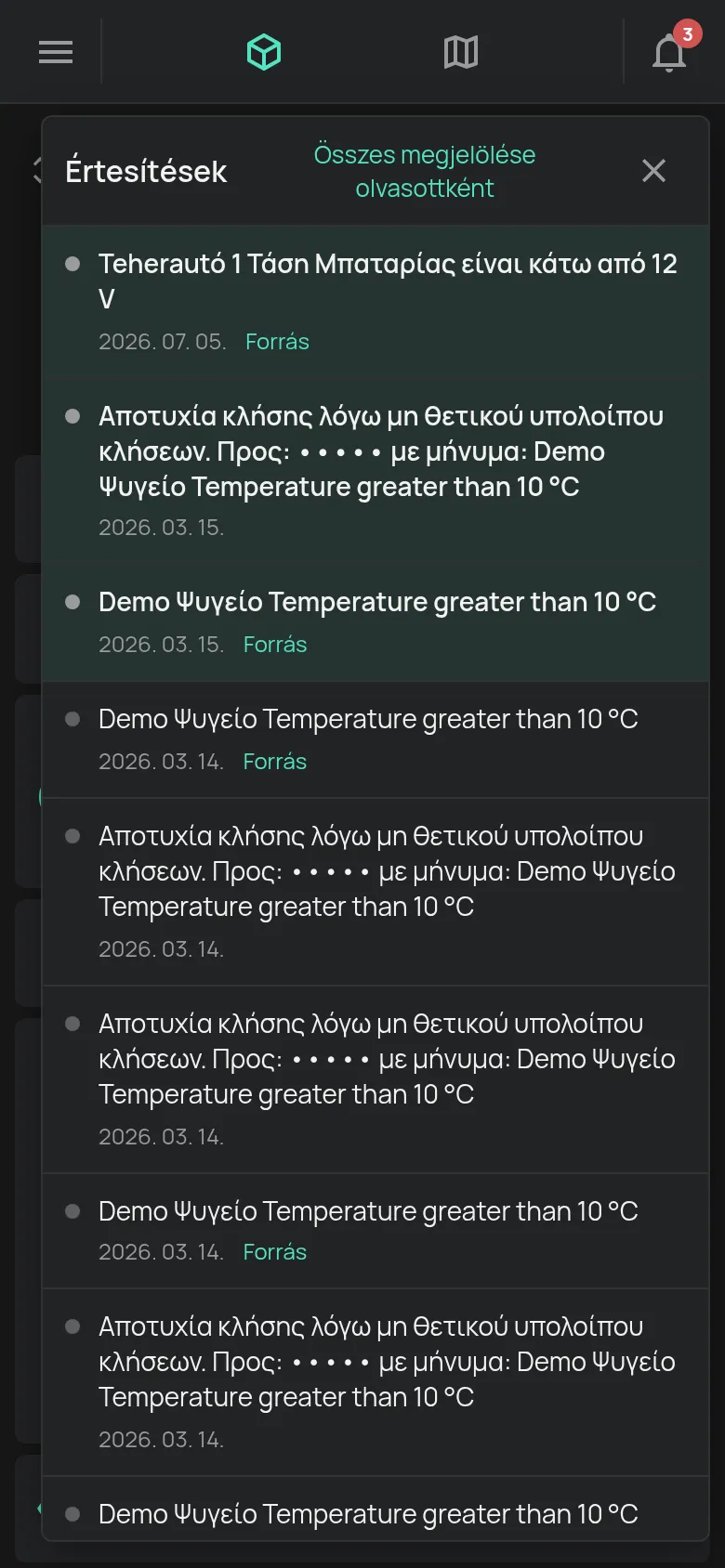Select the highlighted Αποτυχία κλήσης notification from 03. 15.
725x1568 pixels.
click(376, 471)
